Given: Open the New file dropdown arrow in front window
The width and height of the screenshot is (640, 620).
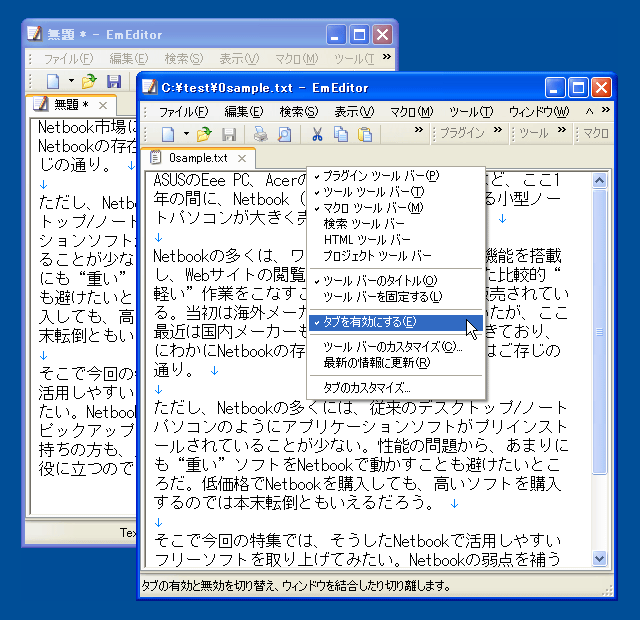Looking at the screenshot, I should (186, 133).
